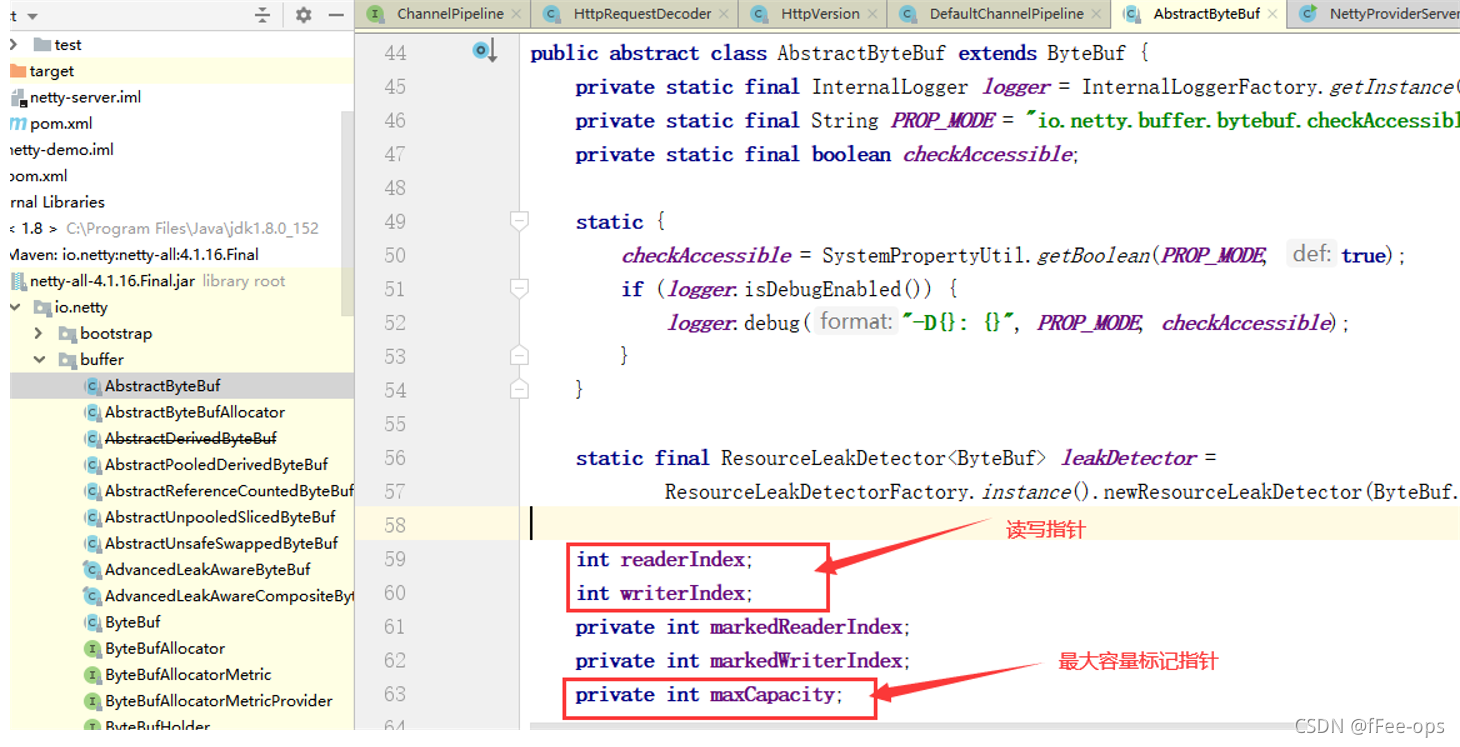
Task: Open the Project panel settings gear
Action: point(304,15)
